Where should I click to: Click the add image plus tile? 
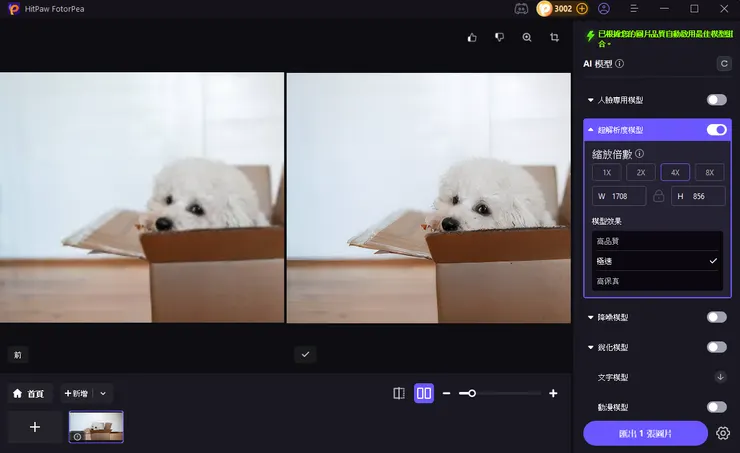tap(35, 427)
